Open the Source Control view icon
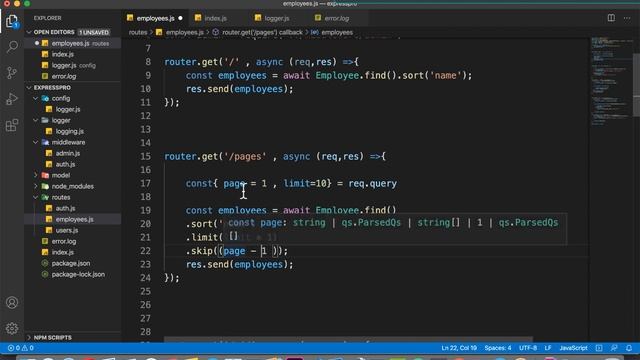The height and width of the screenshot is (360, 640). 12,73
